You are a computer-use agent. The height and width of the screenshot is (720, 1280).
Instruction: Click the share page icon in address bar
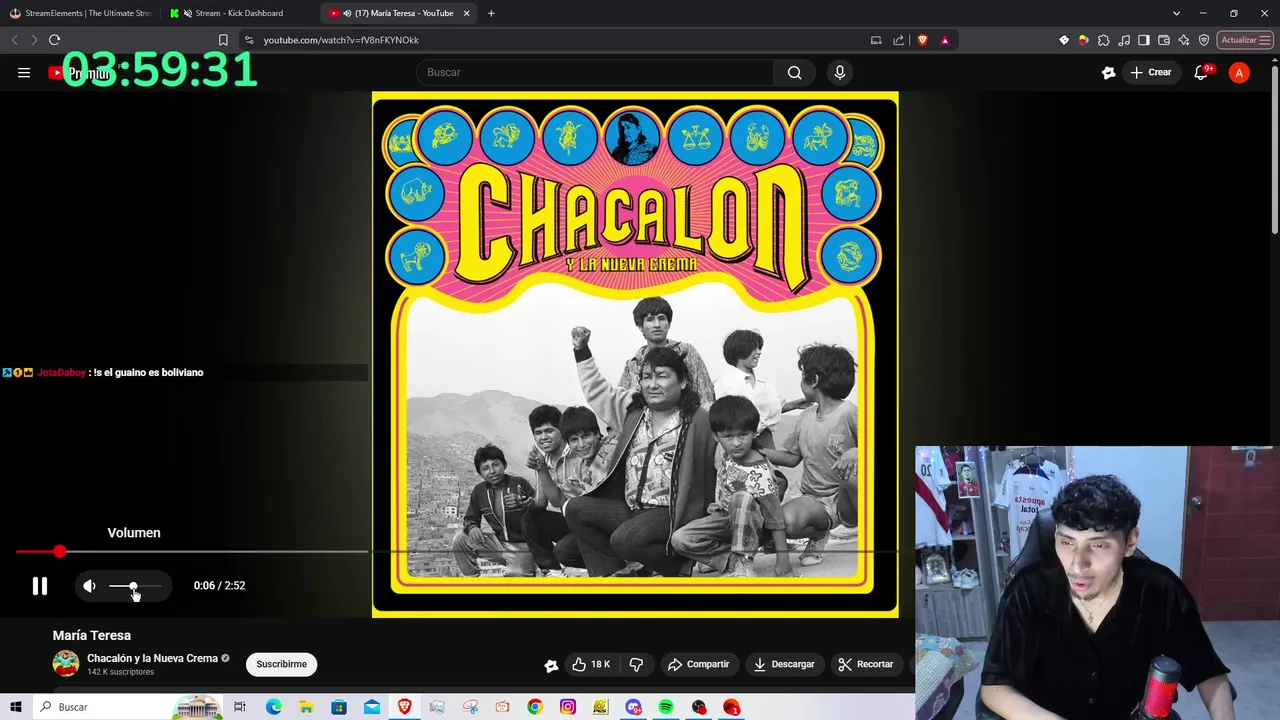pyautogui.click(x=898, y=40)
